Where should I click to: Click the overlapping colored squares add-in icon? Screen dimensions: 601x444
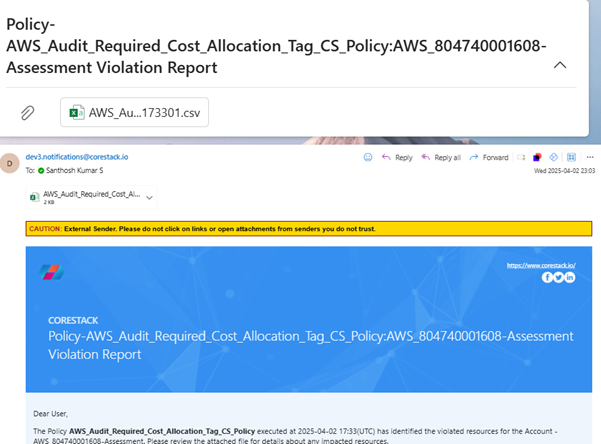(x=537, y=157)
